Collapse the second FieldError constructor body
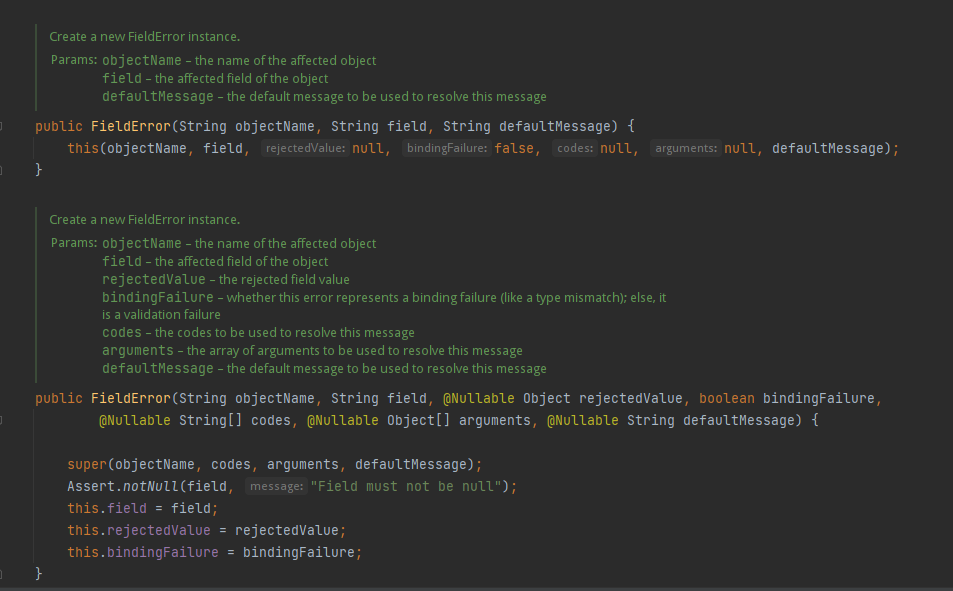Image resolution: width=953 pixels, height=591 pixels. (3, 420)
